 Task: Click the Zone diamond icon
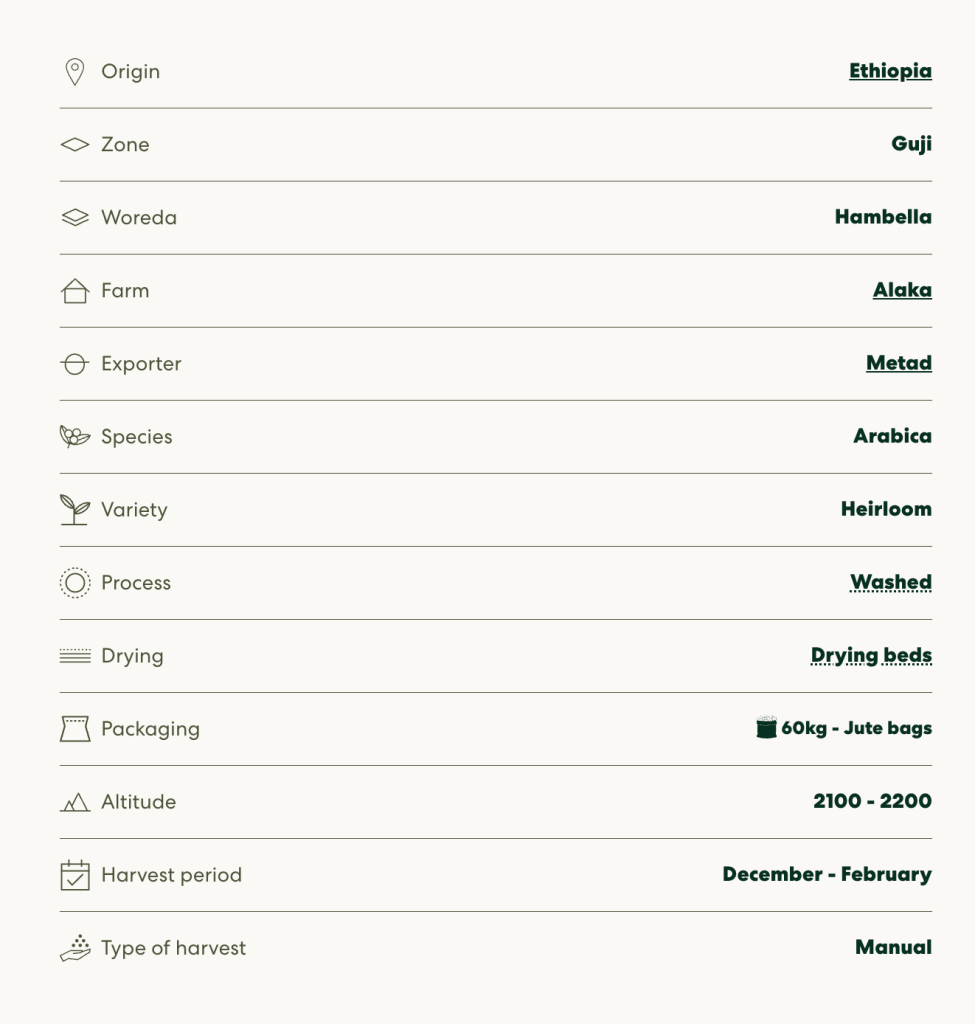pyautogui.click(x=75, y=144)
